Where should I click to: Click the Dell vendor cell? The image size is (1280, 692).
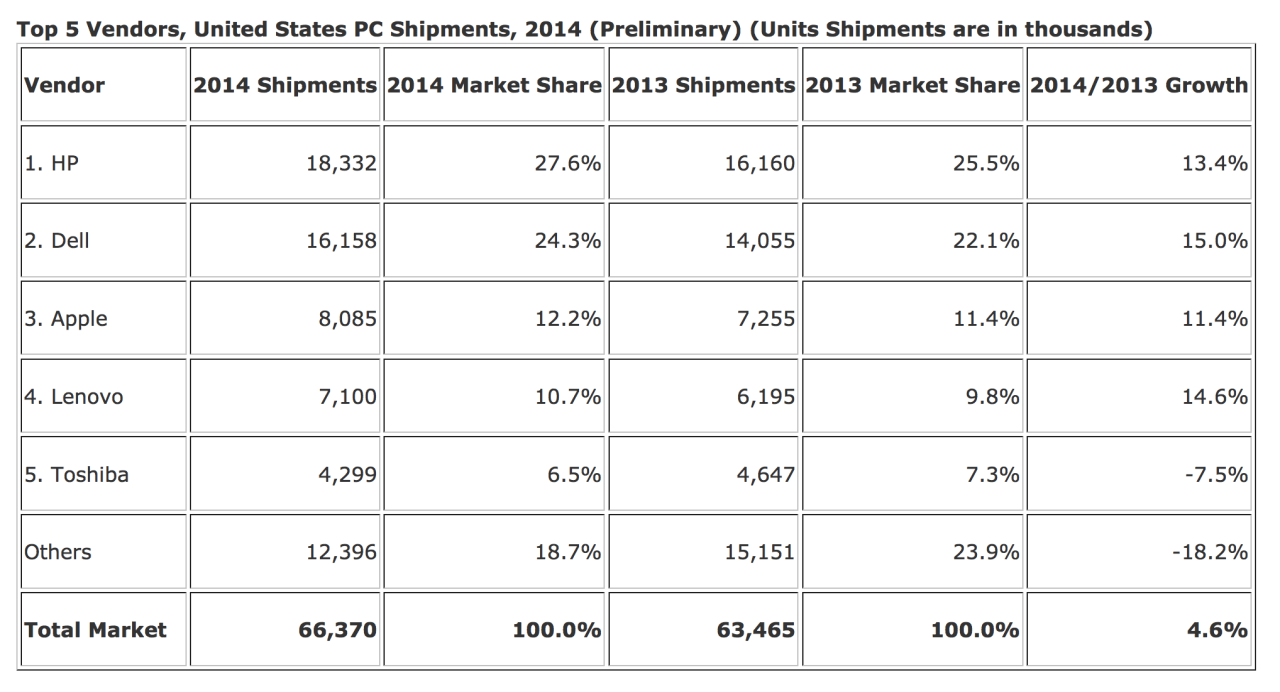click(x=56, y=241)
